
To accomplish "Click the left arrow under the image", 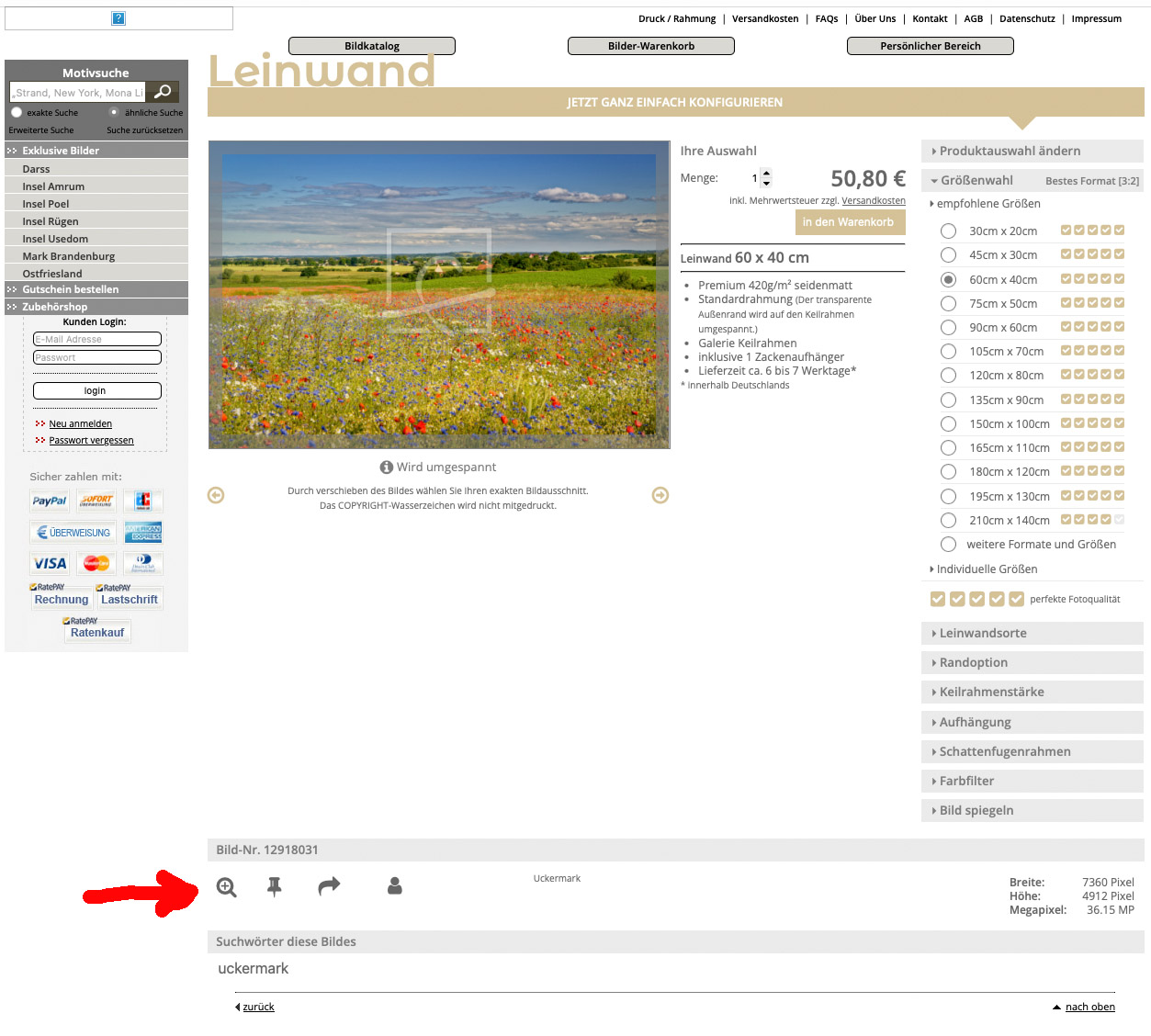I will pyautogui.click(x=216, y=496).
